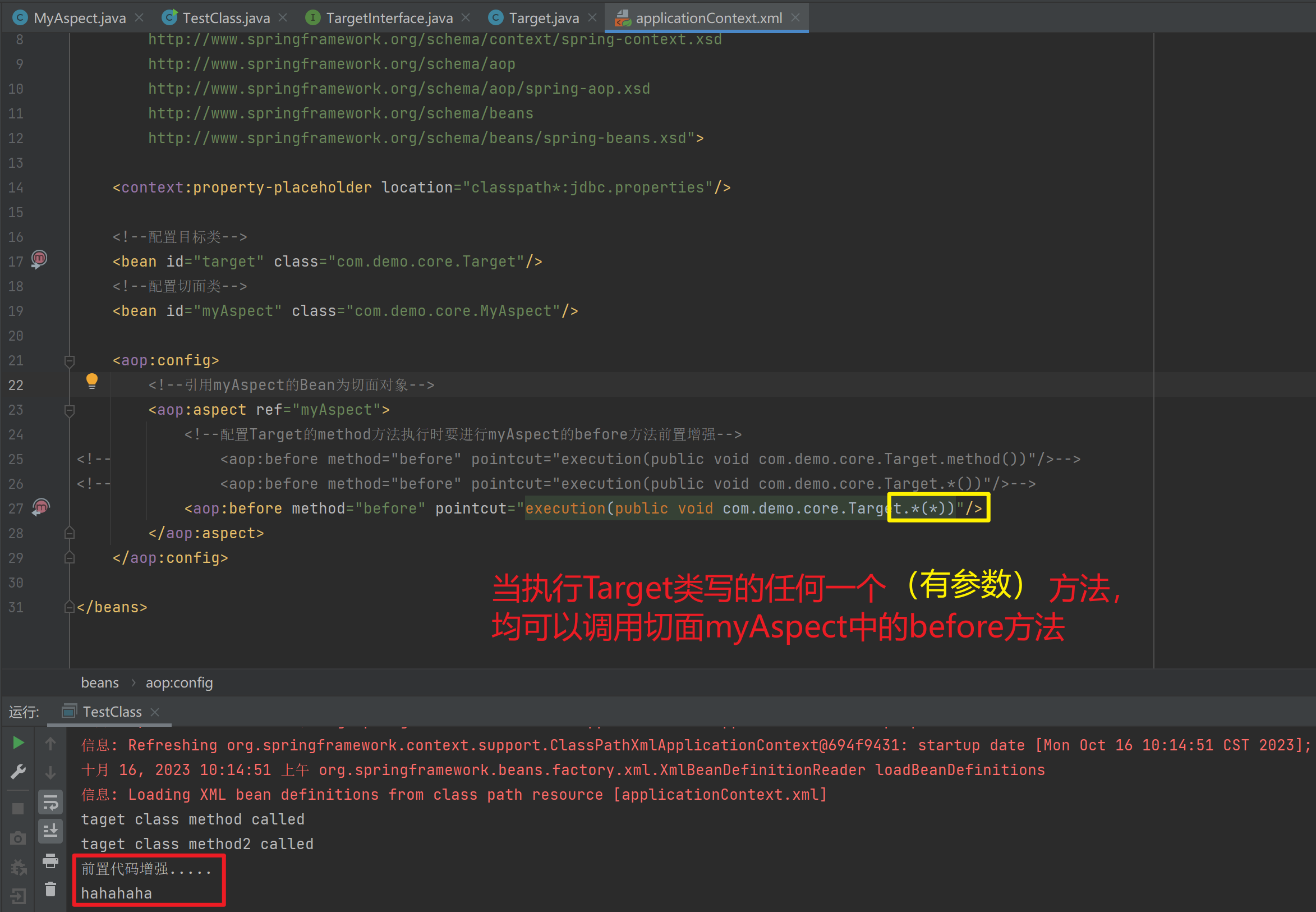This screenshot has height=912, width=1316.
Task: Click the gutter aspect icon on line 27
Action: (40, 507)
